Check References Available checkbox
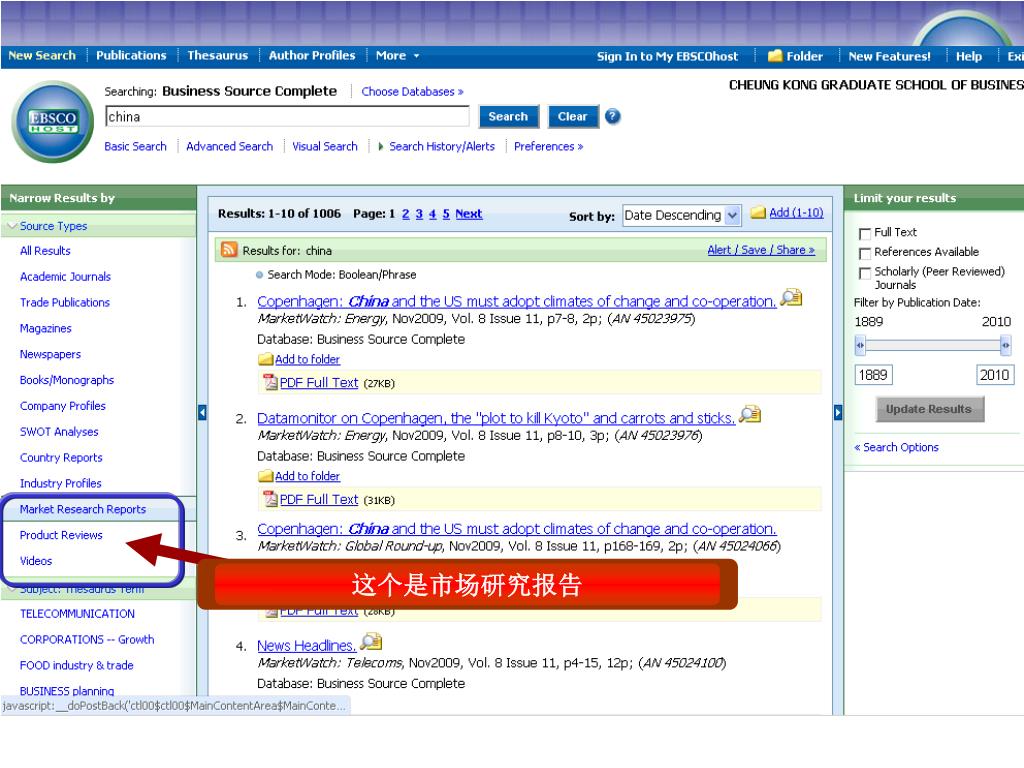The width and height of the screenshot is (1024, 768). pos(865,253)
